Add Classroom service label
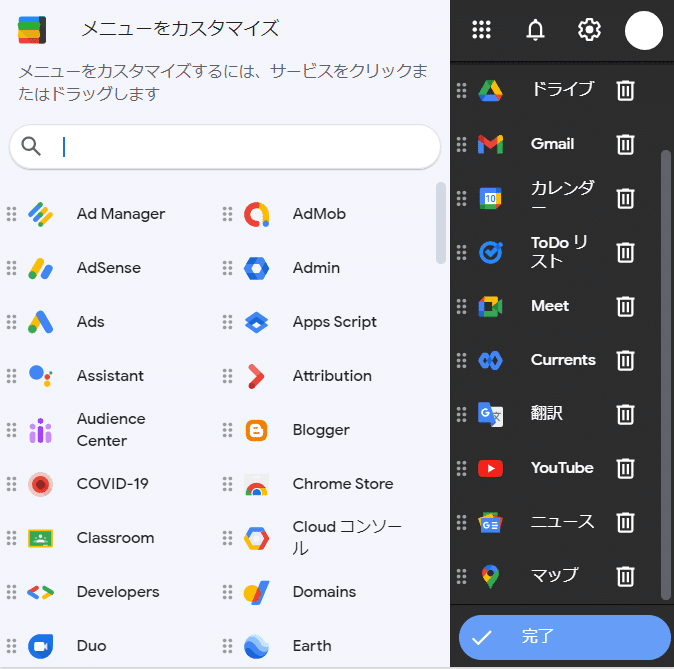 (115, 538)
